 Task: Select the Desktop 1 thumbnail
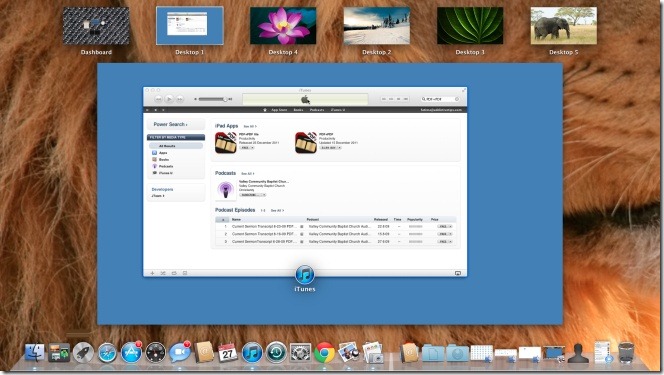[190, 26]
